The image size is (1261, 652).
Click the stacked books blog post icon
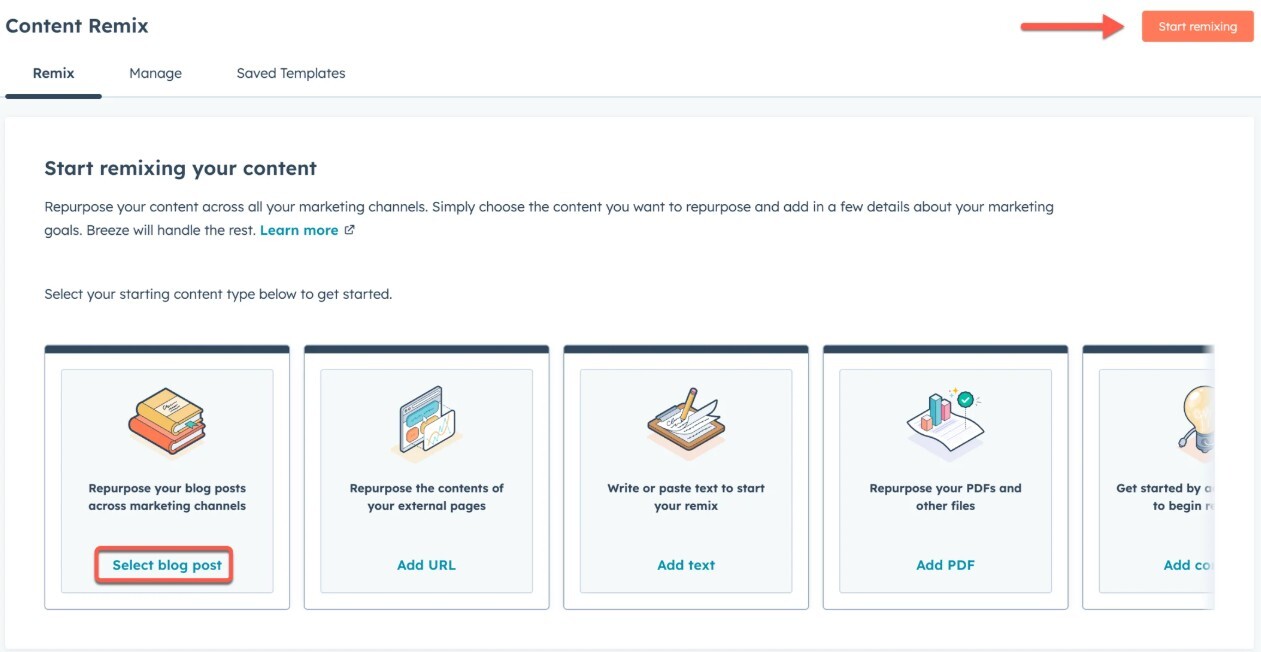(167, 421)
